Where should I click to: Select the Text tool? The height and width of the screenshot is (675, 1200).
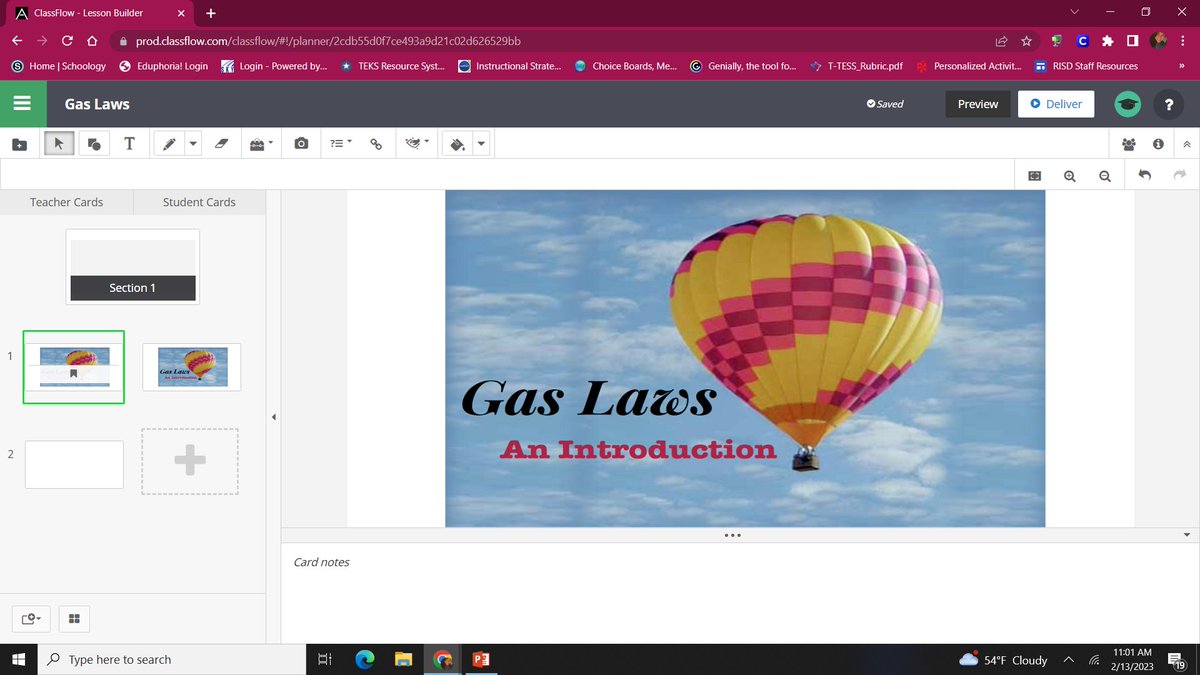pyautogui.click(x=129, y=144)
